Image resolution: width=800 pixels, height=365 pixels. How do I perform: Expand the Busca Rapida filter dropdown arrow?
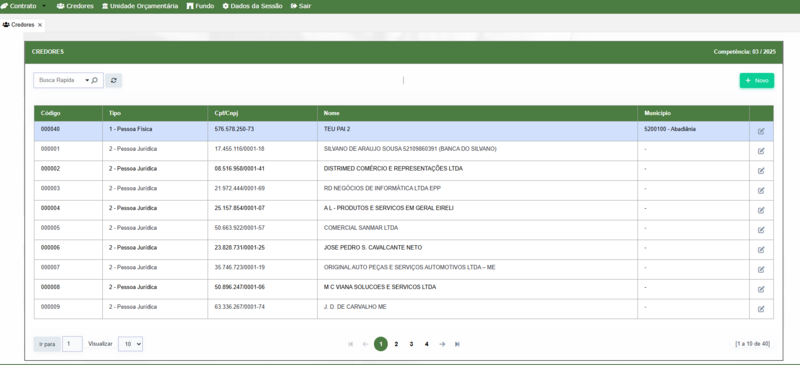pos(87,80)
